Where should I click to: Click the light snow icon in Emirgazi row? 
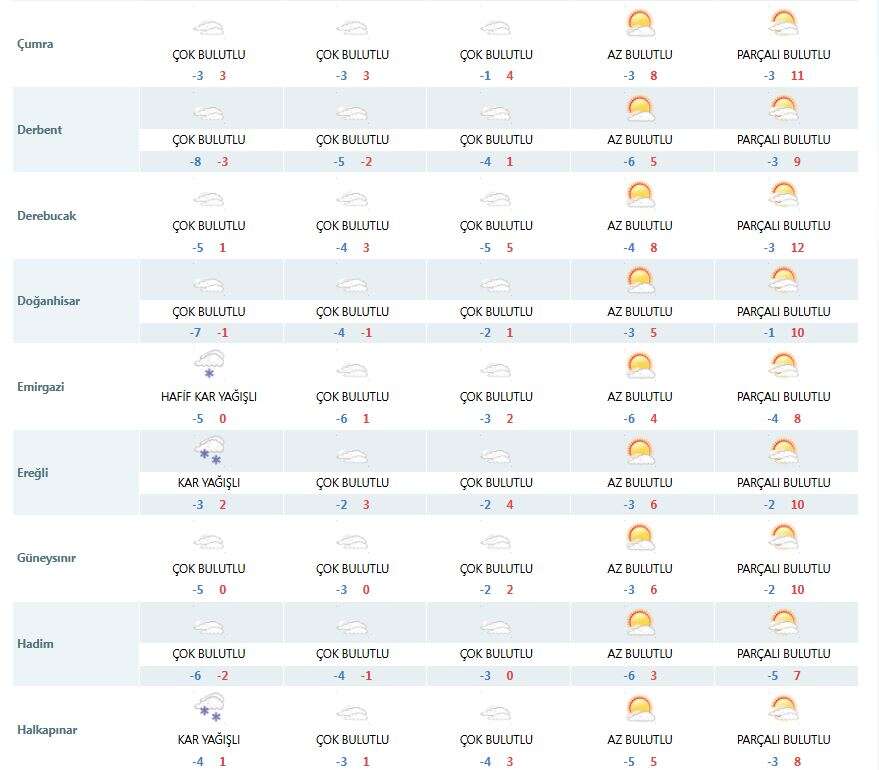coord(208,365)
